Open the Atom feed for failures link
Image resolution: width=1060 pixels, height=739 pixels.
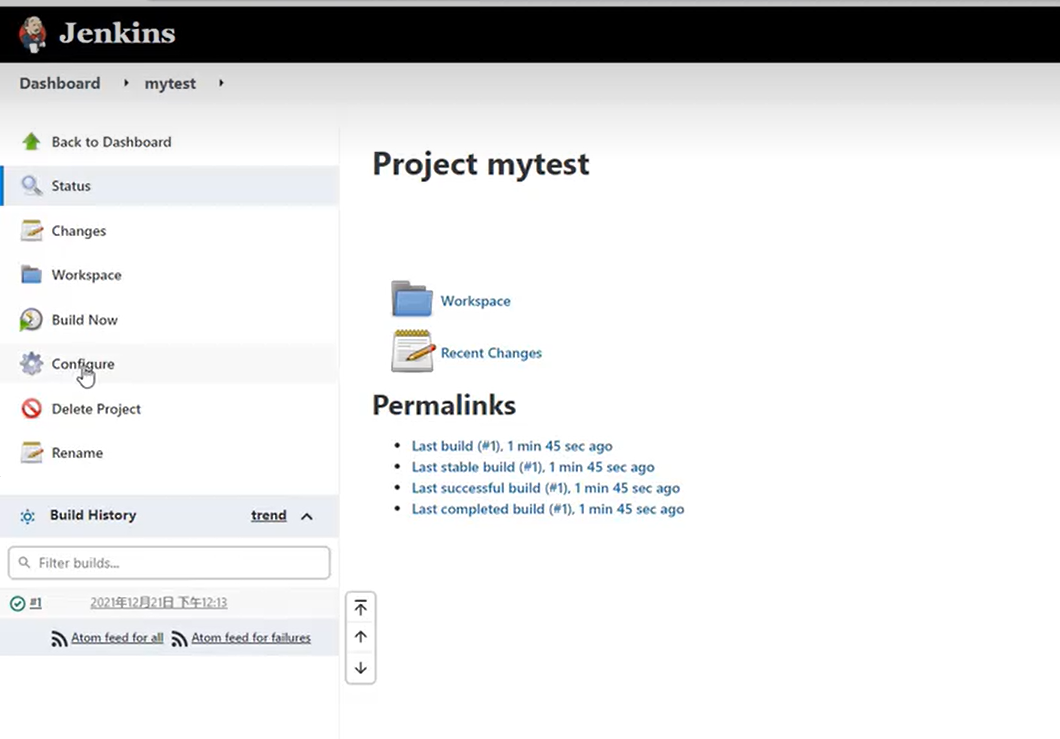251,638
